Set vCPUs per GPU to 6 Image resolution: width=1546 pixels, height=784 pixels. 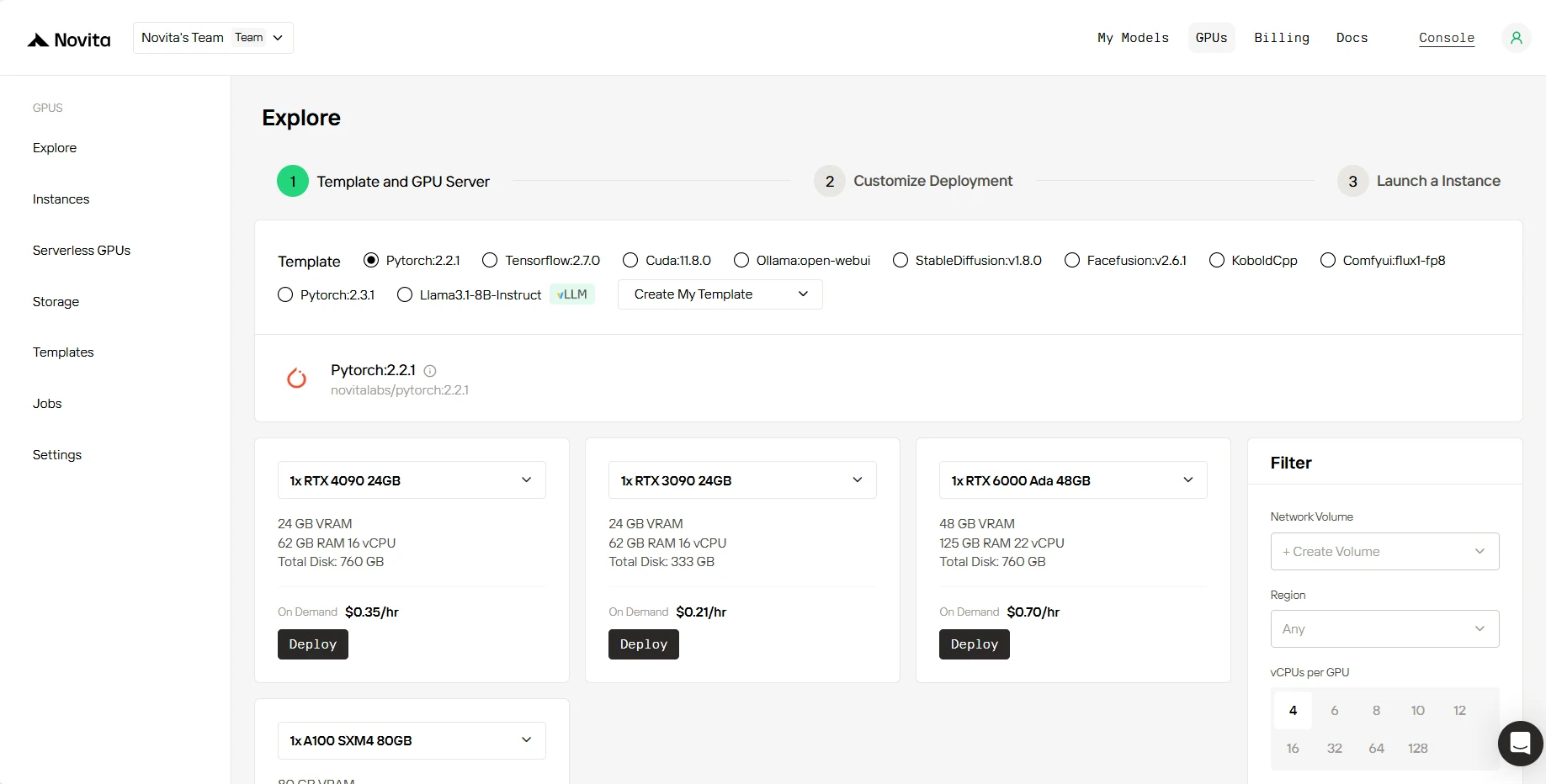coord(1335,711)
